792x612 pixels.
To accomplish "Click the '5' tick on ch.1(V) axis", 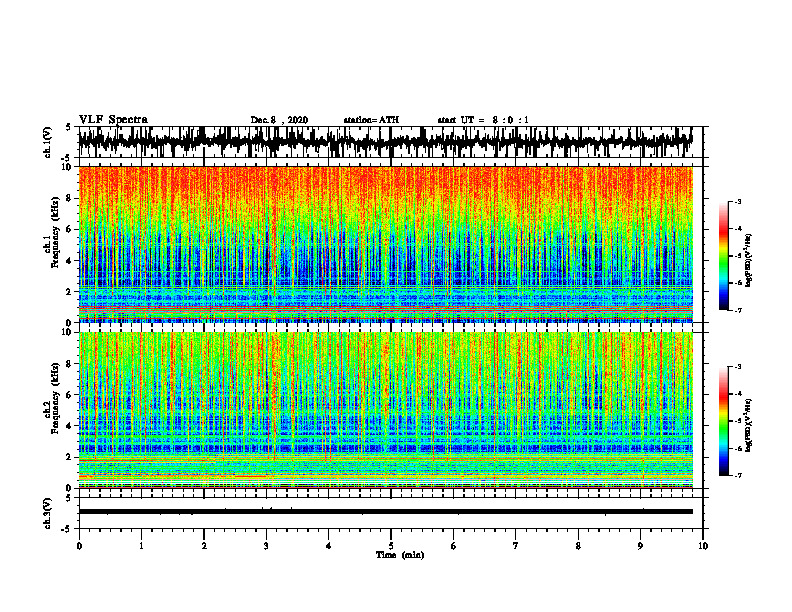I will click(68, 127).
